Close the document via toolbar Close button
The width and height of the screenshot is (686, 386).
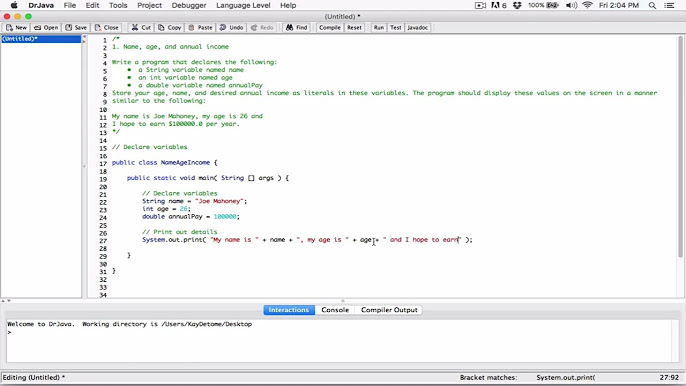tap(107, 28)
